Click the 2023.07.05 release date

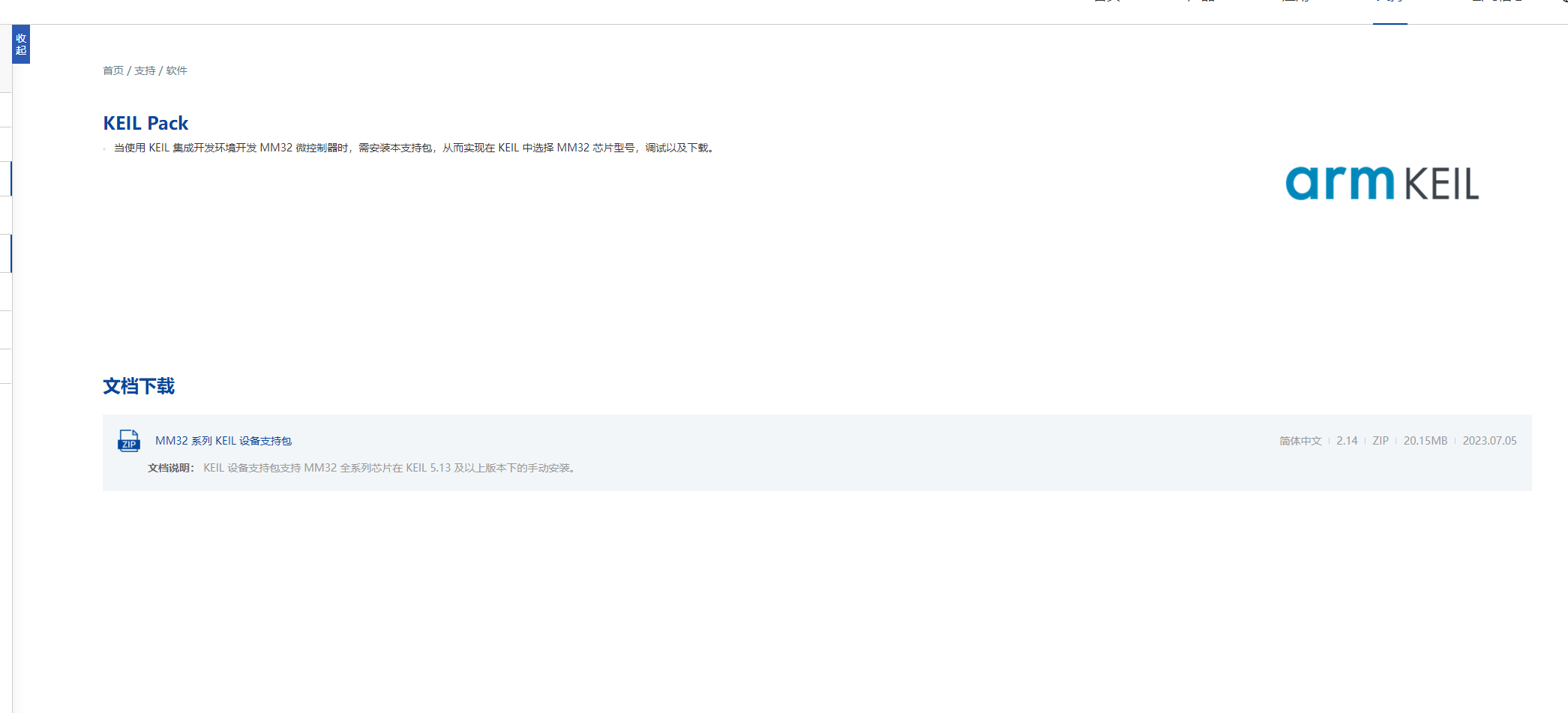pos(1489,441)
